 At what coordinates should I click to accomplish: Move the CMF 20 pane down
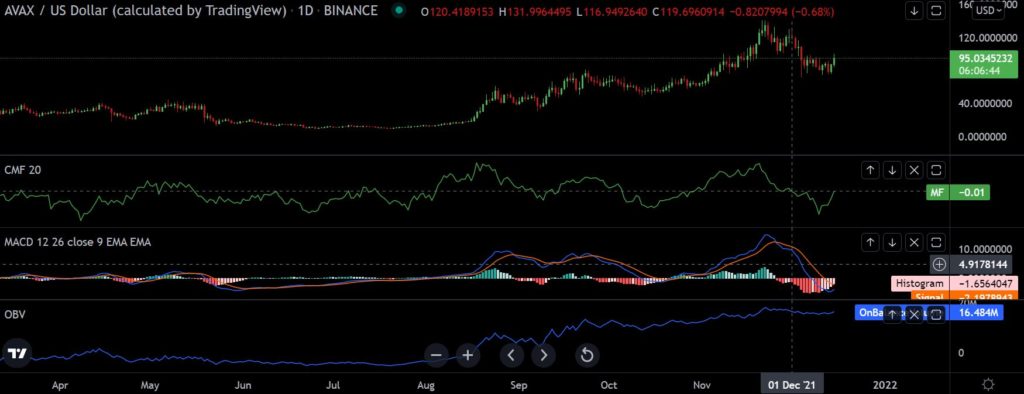(892, 171)
